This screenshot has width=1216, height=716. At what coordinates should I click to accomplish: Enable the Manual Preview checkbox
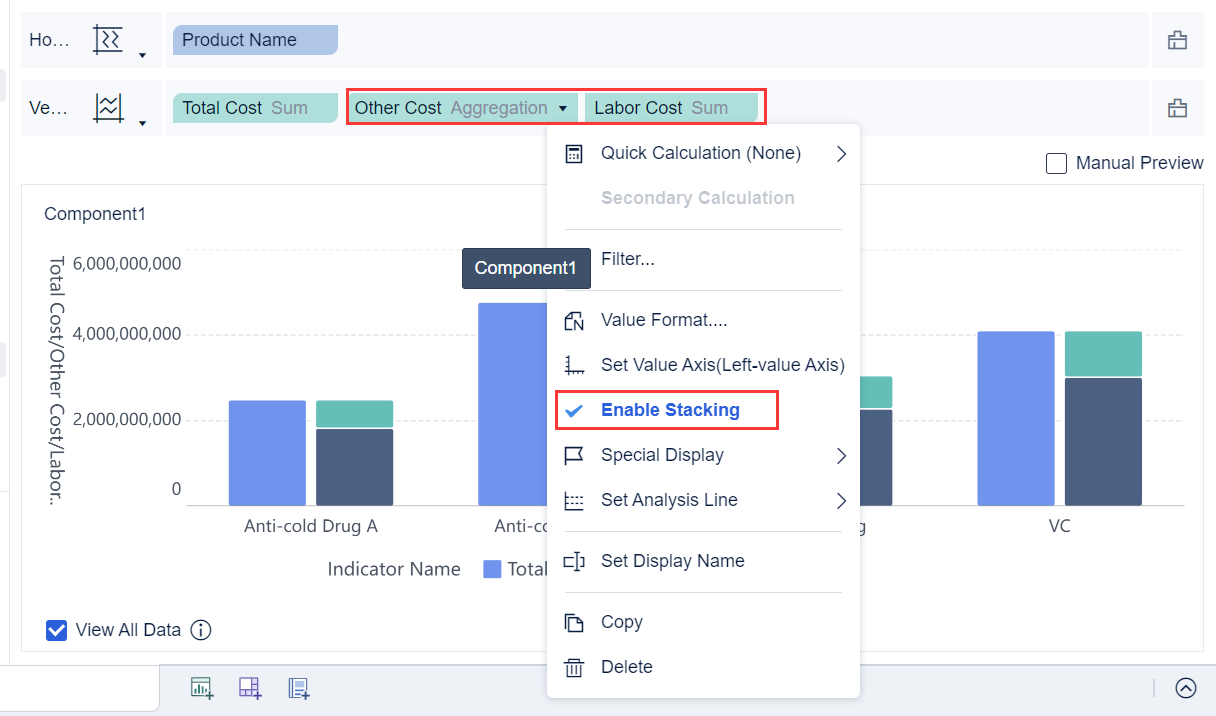pos(1056,163)
